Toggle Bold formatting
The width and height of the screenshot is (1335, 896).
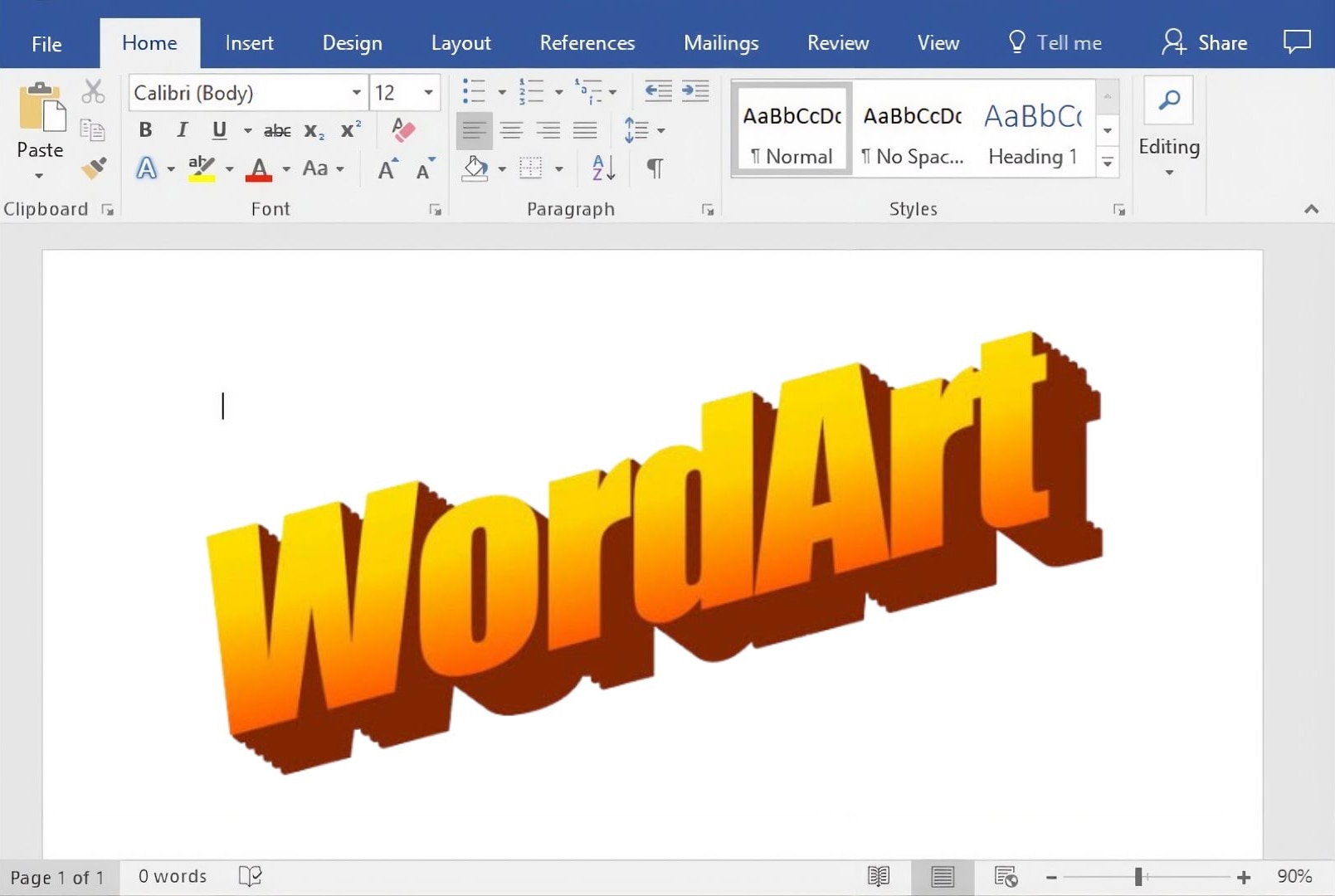point(145,129)
